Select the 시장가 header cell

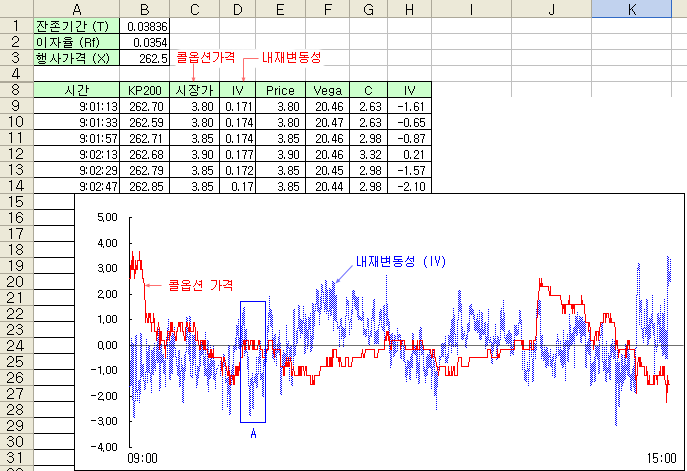[195, 90]
